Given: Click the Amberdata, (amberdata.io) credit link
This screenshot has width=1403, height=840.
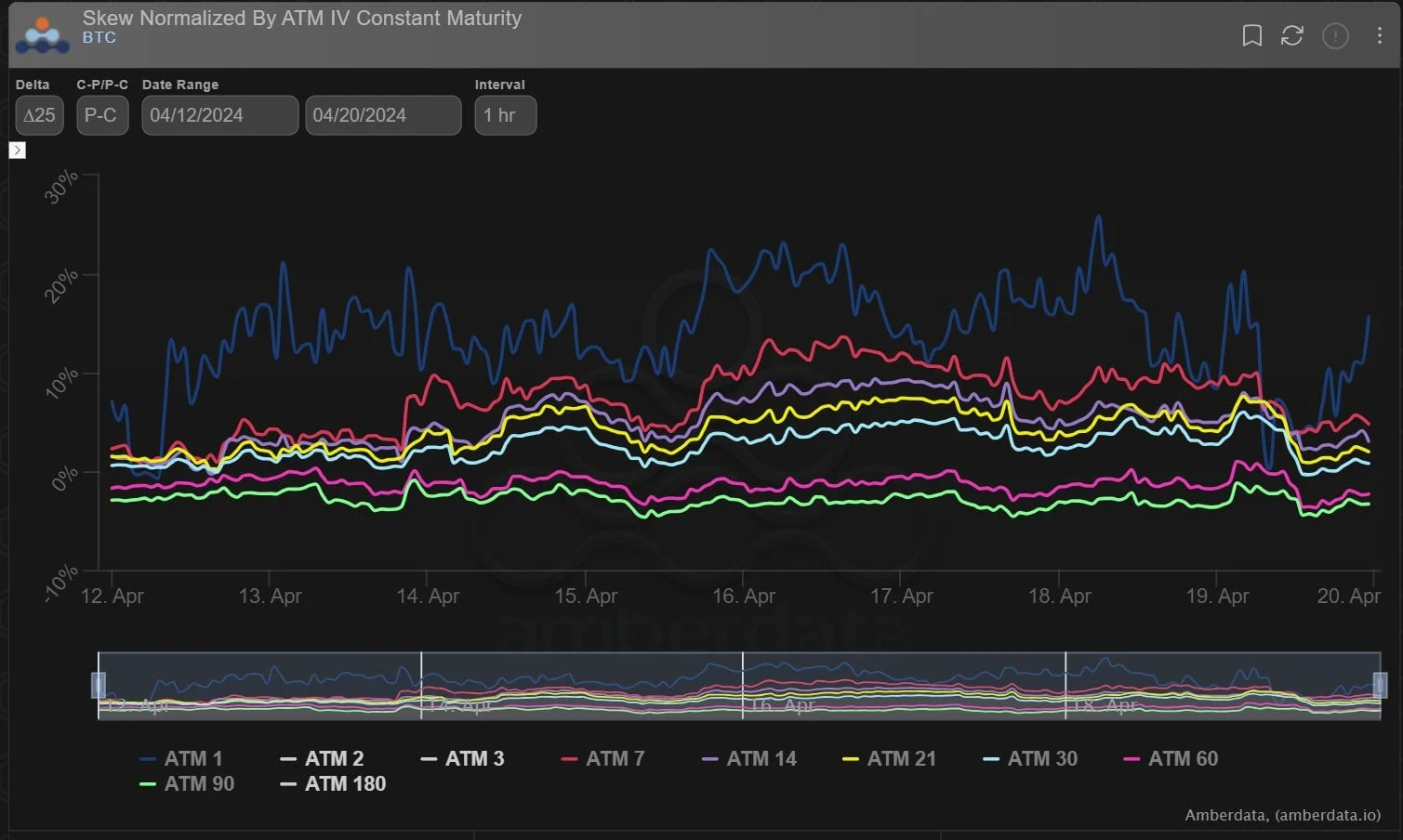Looking at the screenshot, I should point(1282,815).
